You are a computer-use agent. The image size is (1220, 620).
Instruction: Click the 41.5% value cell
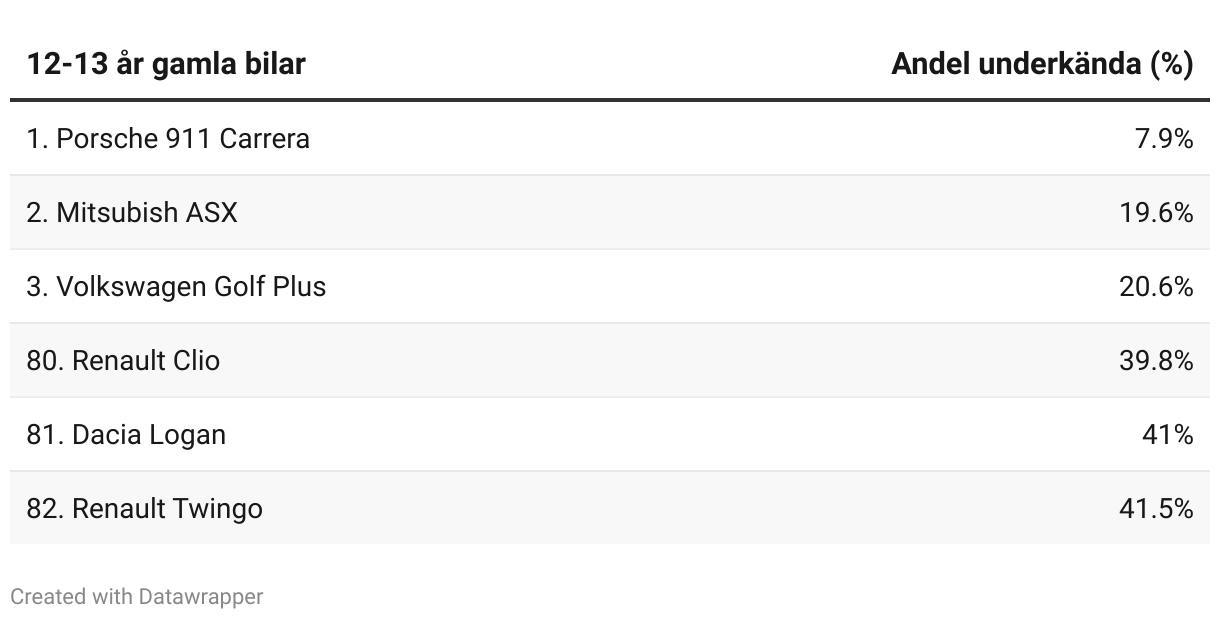[x=1157, y=509]
